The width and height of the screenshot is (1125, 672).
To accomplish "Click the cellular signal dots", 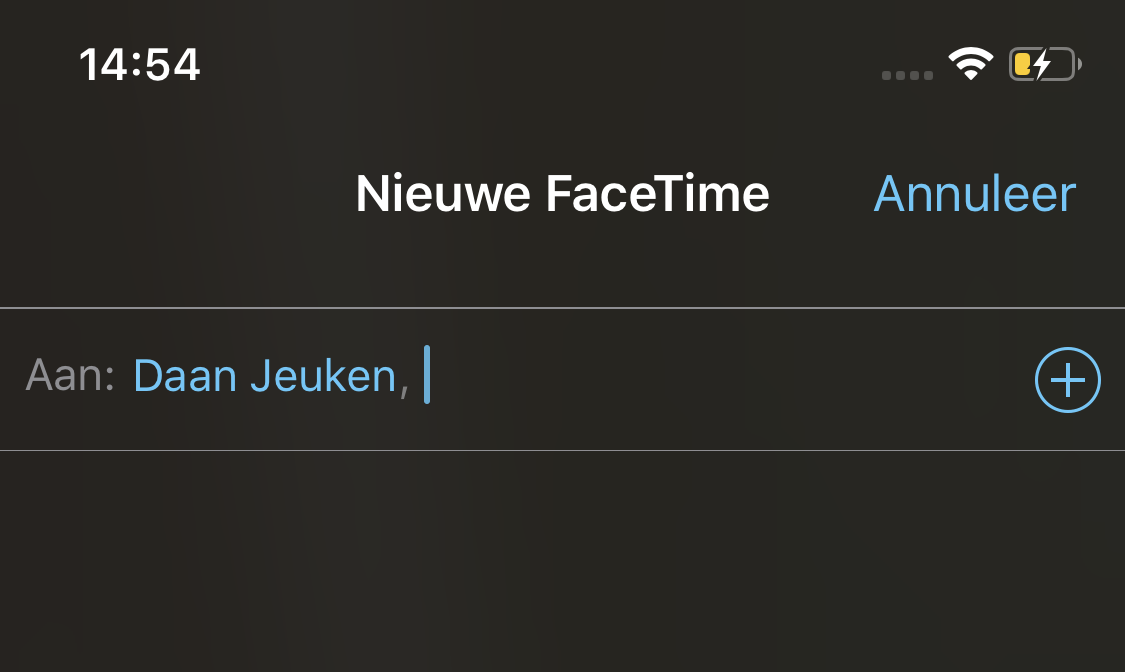I will coord(907,75).
